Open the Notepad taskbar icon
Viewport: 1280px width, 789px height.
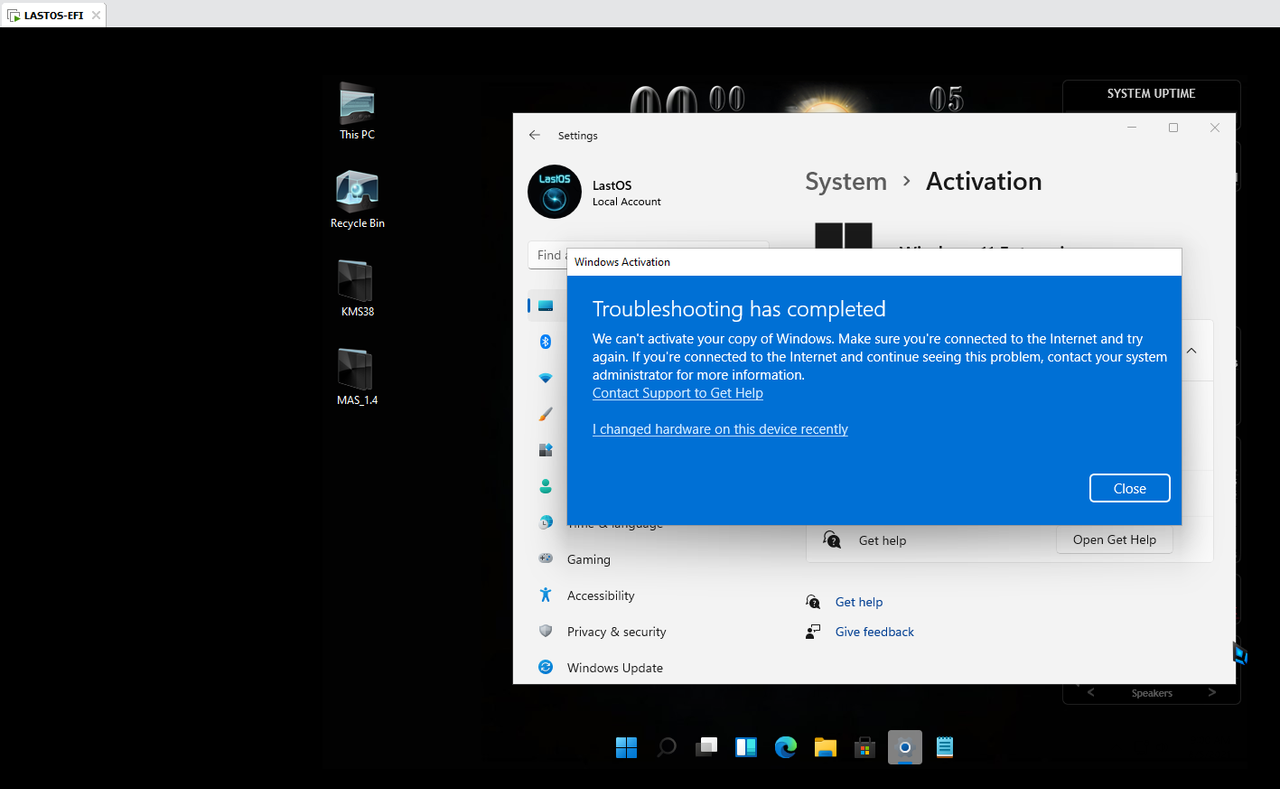(945, 747)
